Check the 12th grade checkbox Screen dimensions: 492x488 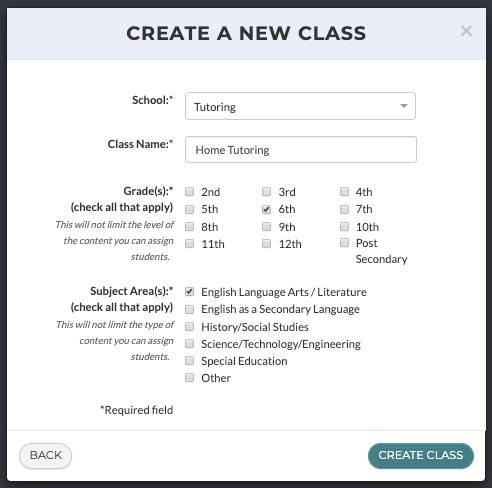(266, 244)
